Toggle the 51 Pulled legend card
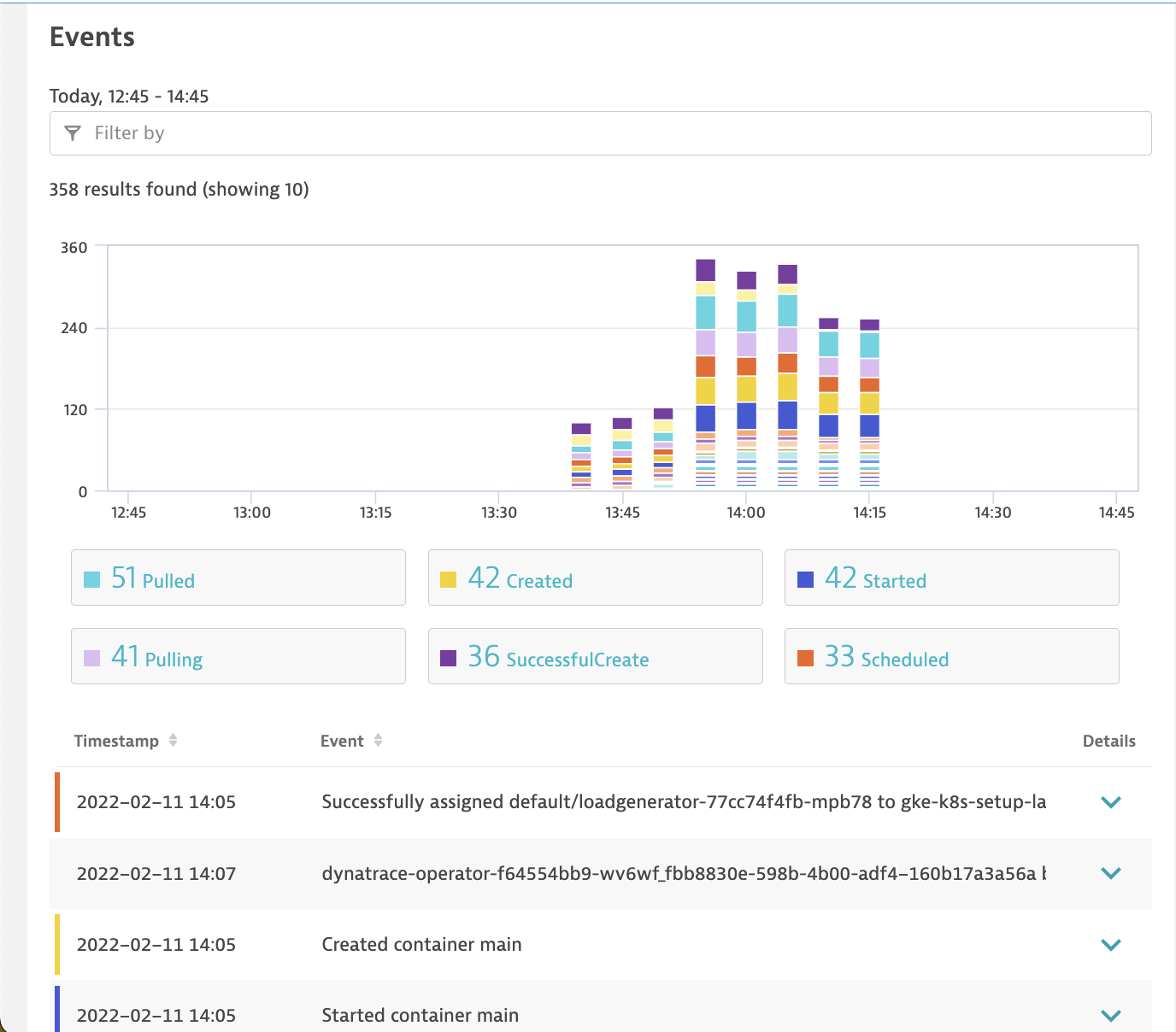 tap(238, 578)
